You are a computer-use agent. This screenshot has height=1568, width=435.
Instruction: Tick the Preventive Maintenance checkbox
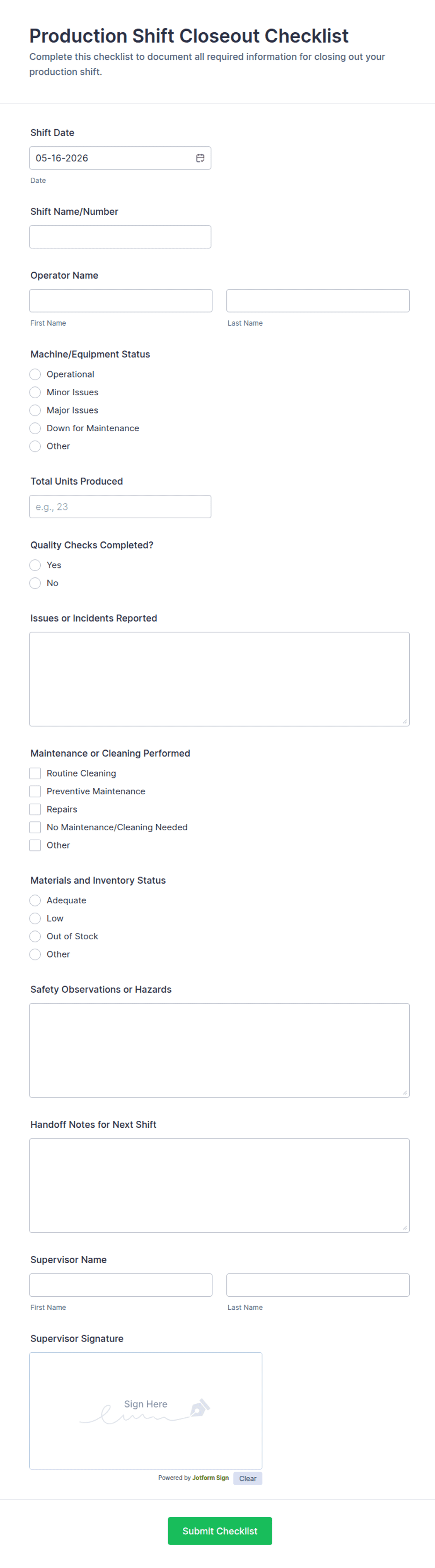35,791
